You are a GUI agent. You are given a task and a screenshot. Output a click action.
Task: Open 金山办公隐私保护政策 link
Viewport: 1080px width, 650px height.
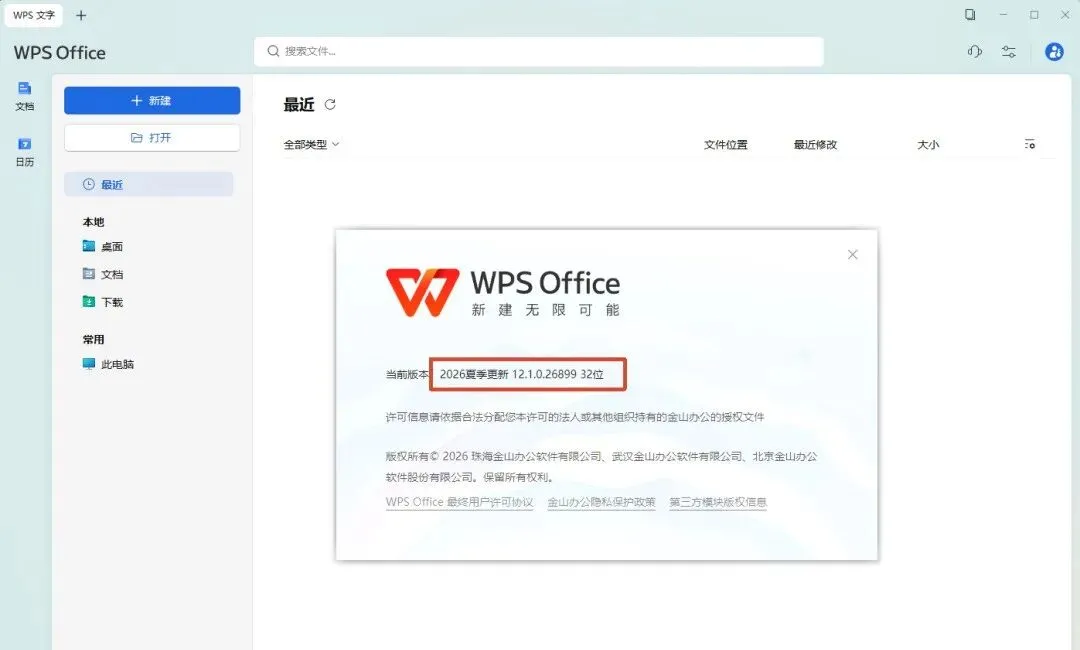click(x=601, y=502)
